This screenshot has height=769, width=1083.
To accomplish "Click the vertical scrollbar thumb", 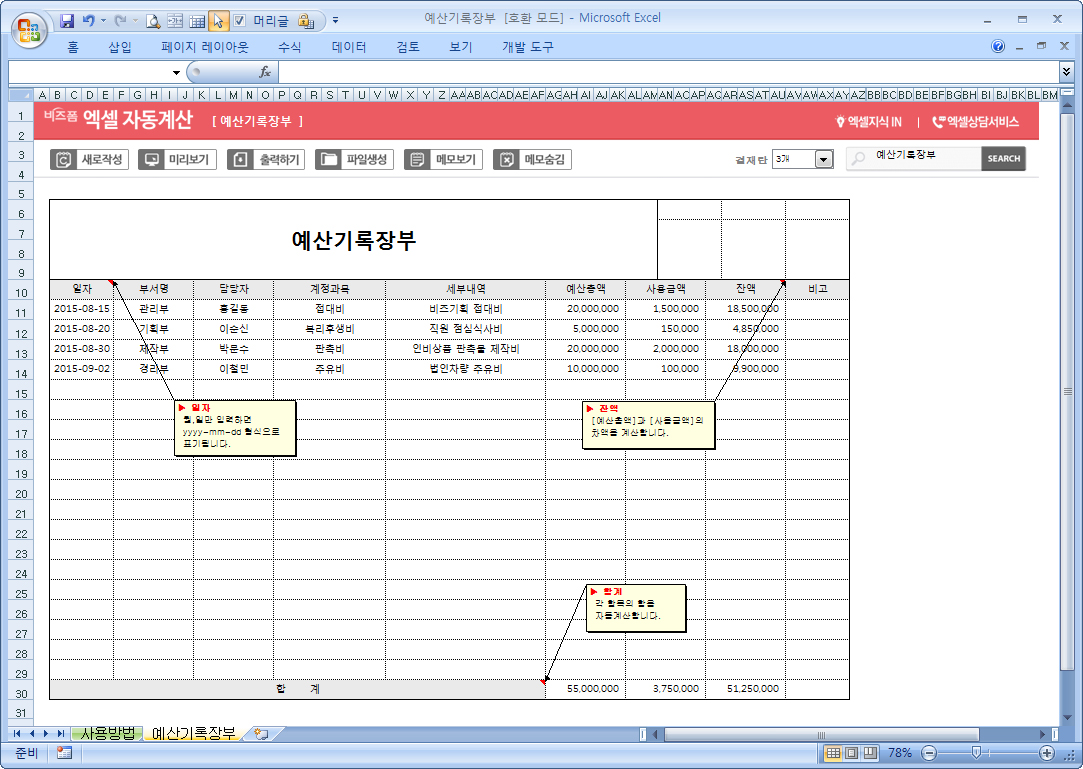I will pyautogui.click(x=1067, y=391).
